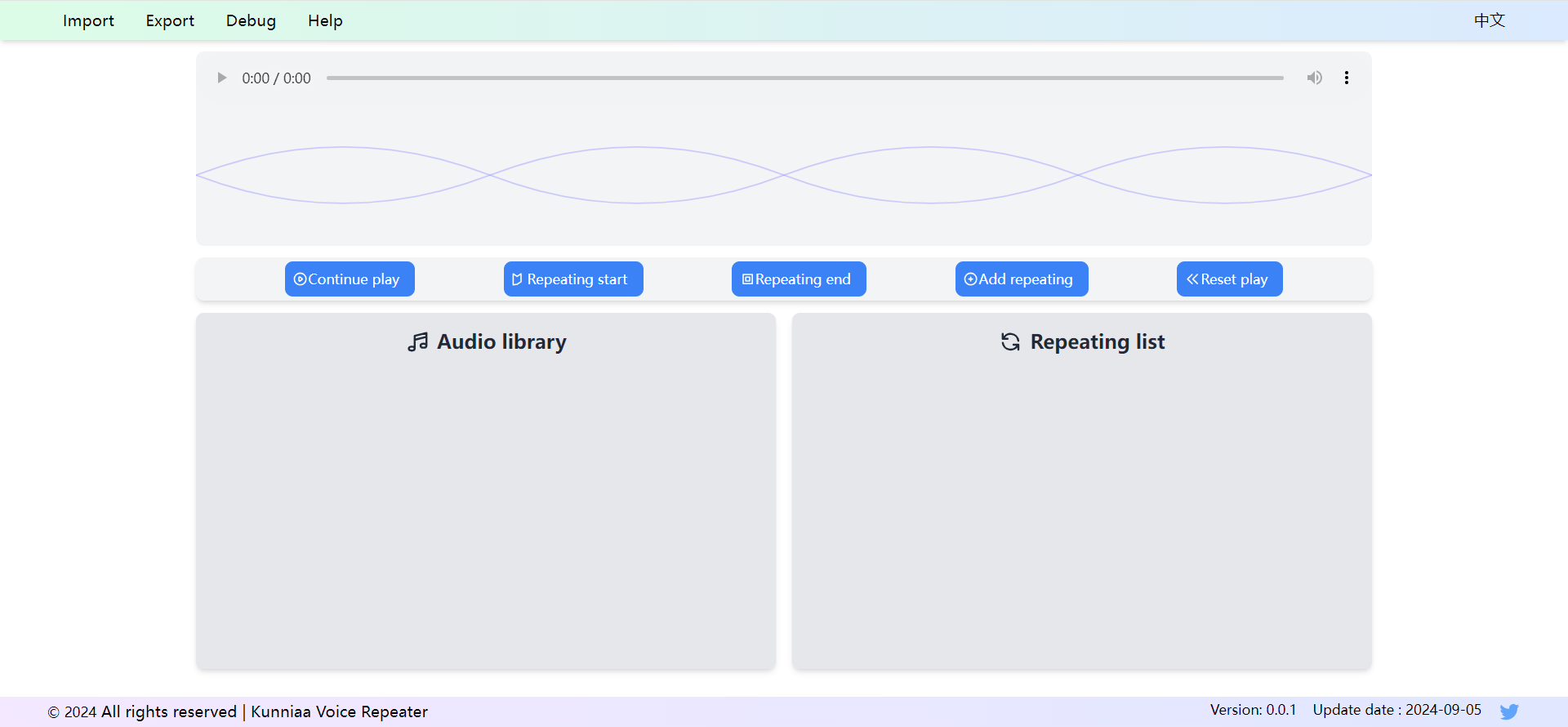The width and height of the screenshot is (1568, 727).
Task: Click the music note icon beside Audio library
Action: click(417, 342)
